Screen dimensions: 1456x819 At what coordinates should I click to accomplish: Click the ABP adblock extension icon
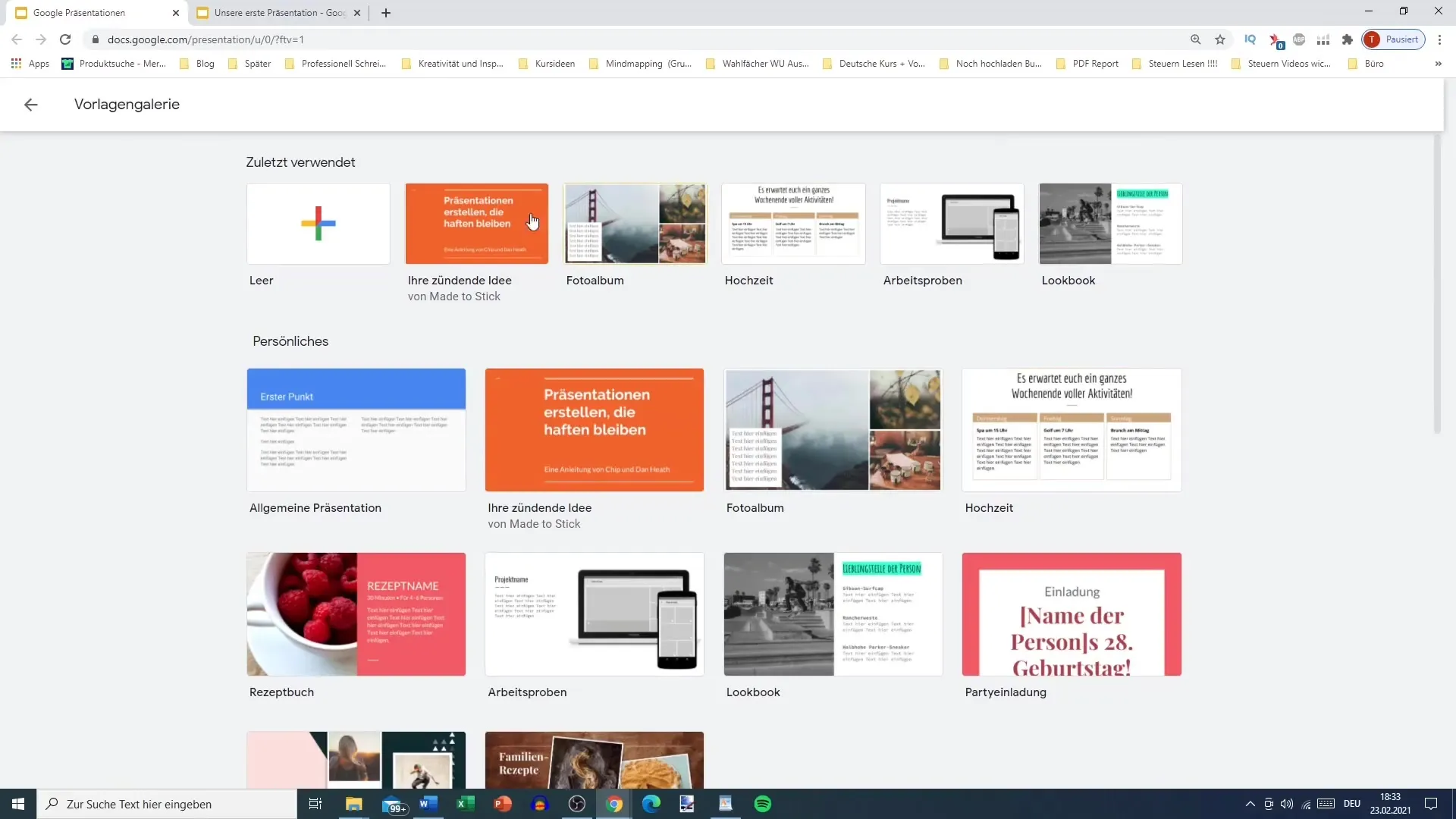pyautogui.click(x=1299, y=39)
